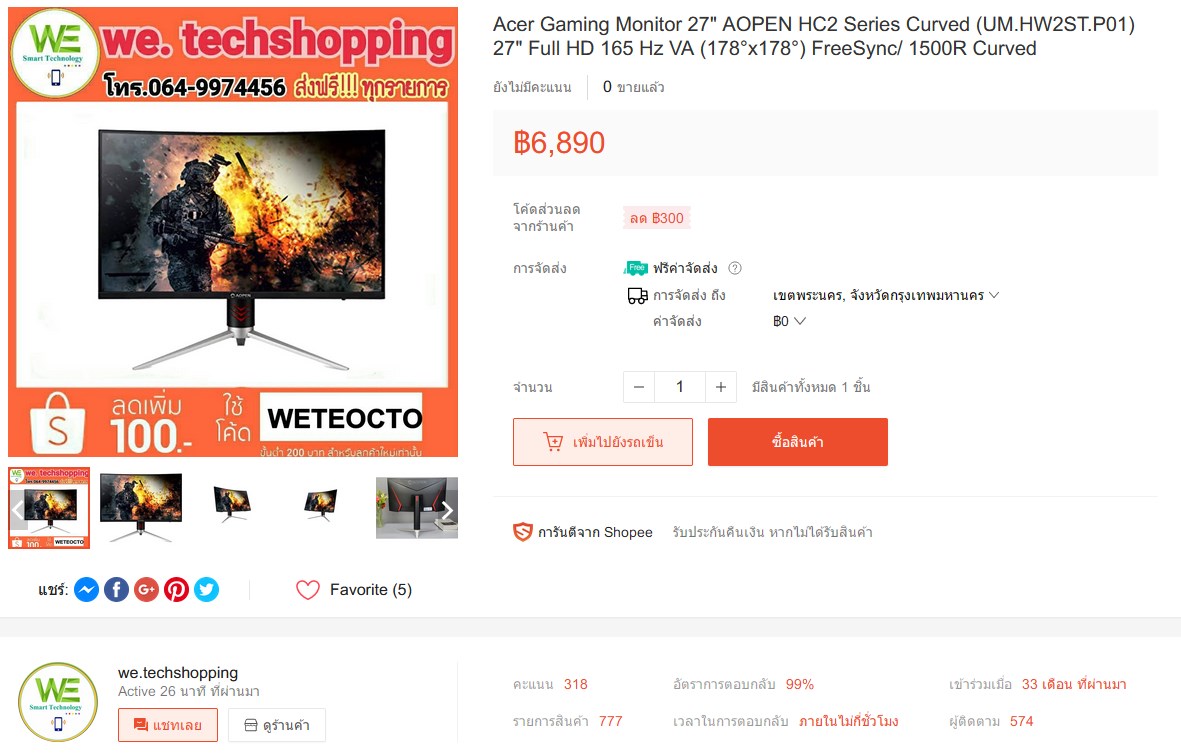Click the heart Favorite icon
The width and height of the screenshot is (1181, 753).
[x=308, y=590]
